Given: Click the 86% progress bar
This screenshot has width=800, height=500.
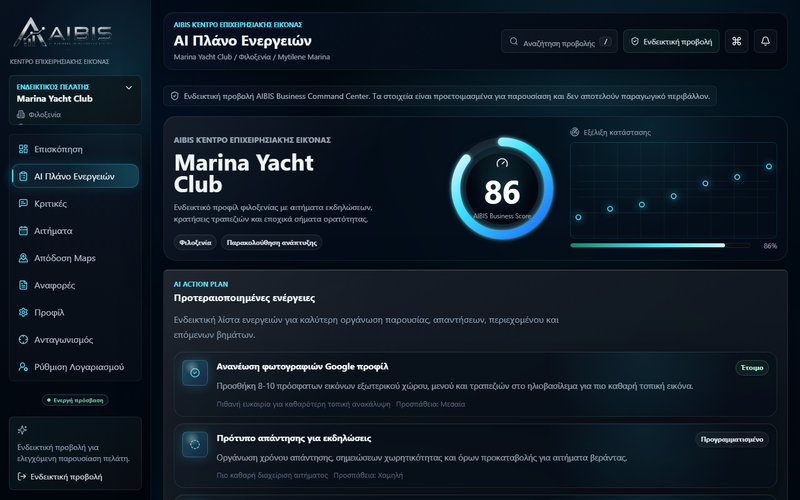Looking at the screenshot, I should coord(660,245).
